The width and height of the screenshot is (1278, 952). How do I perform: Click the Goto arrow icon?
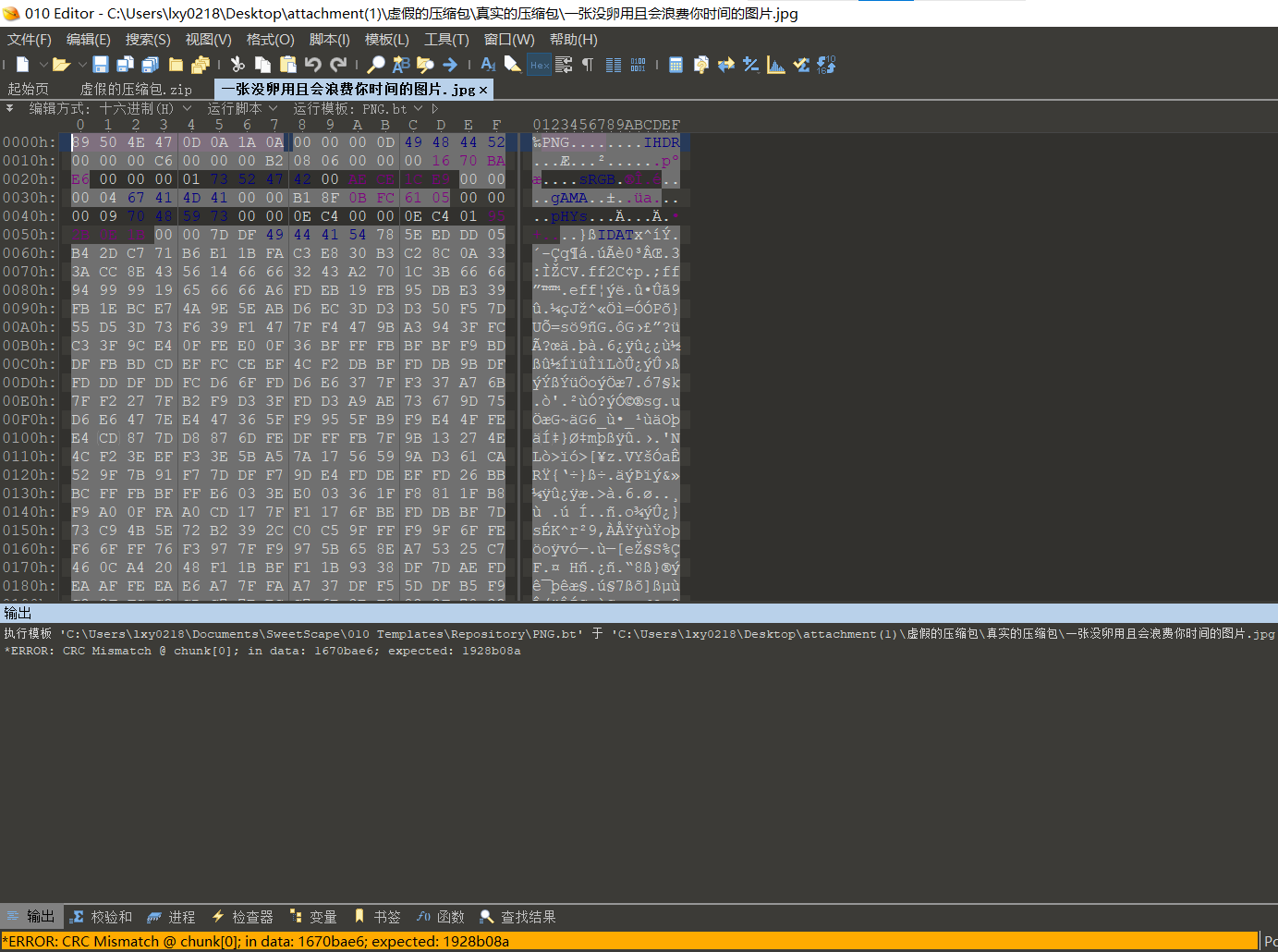pyautogui.click(x=450, y=65)
